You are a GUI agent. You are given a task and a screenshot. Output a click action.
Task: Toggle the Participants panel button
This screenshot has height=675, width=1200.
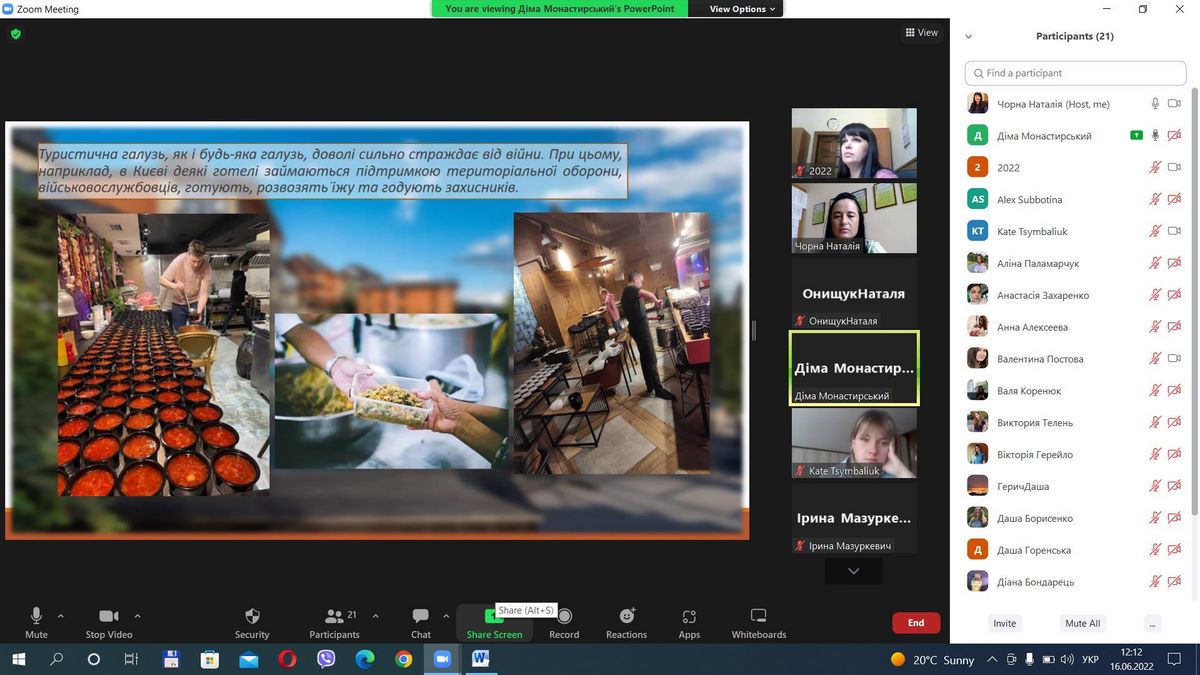(x=333, y=617)
